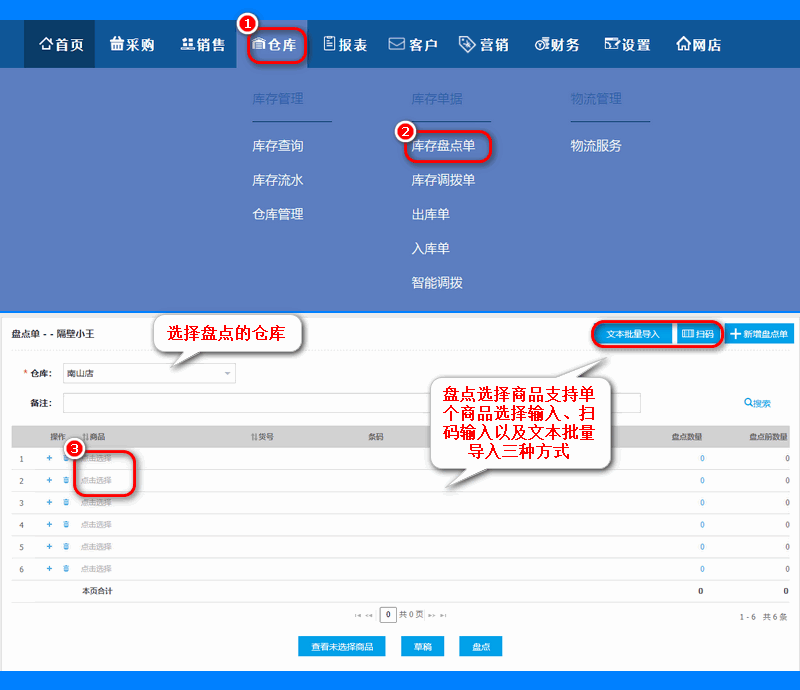Jump to the first page arrow in pagination

pos(358,615)
